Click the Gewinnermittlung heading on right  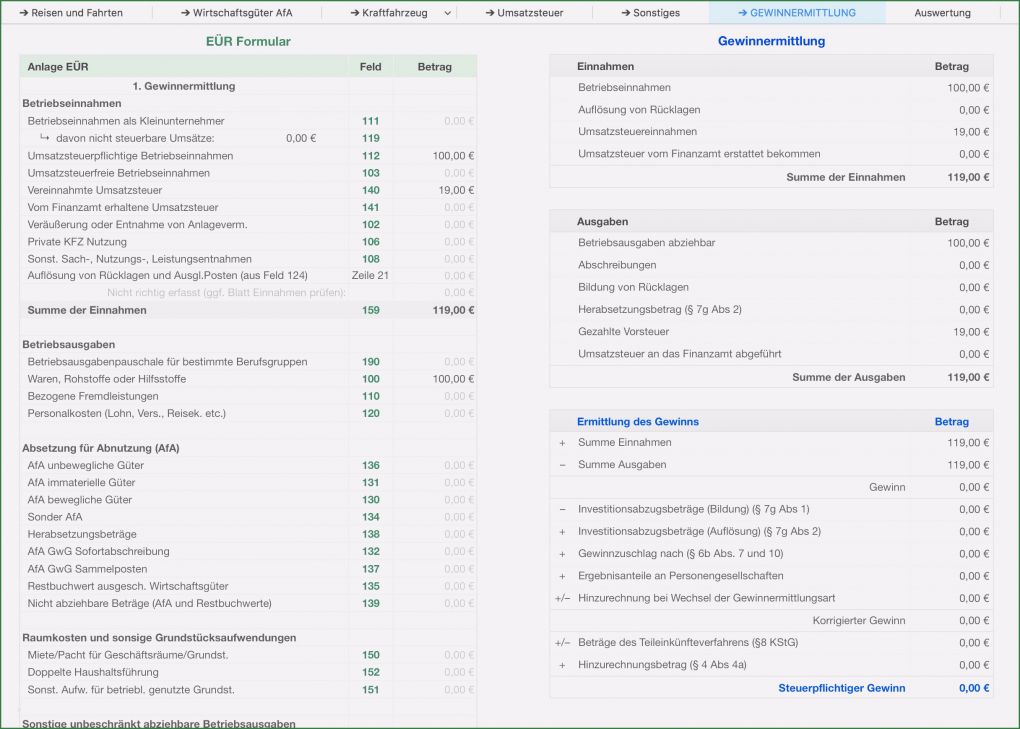pyautogui.click(x=771, y=41)
